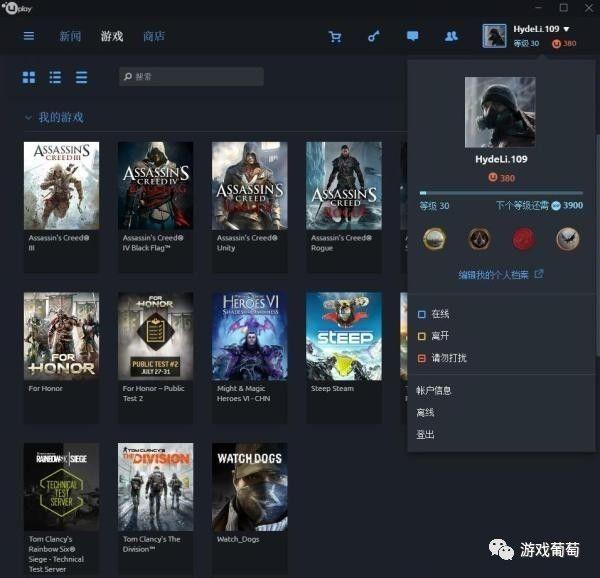Open the friends list icon
The height and width of the screenshot is (578, 600).
[451, 36]
